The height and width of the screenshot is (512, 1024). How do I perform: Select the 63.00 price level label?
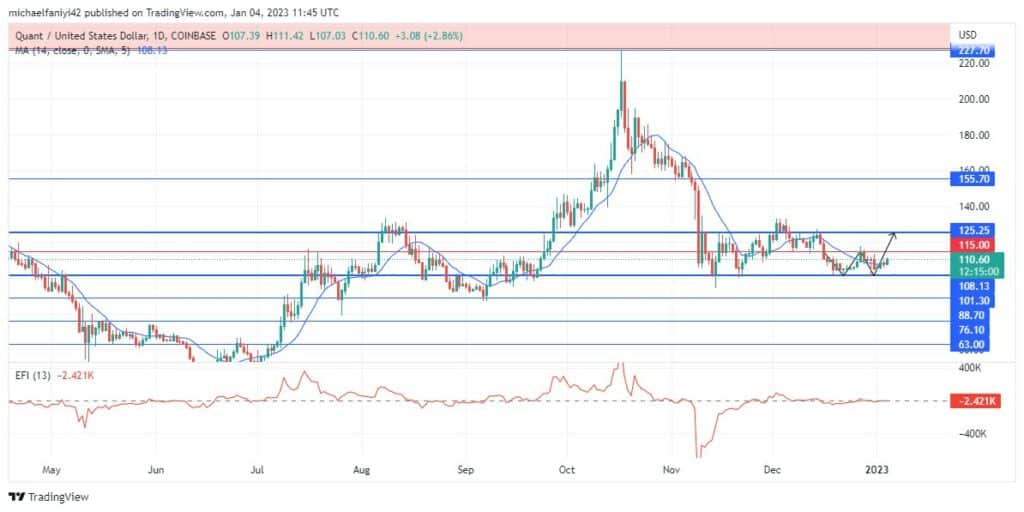(972, 344)
